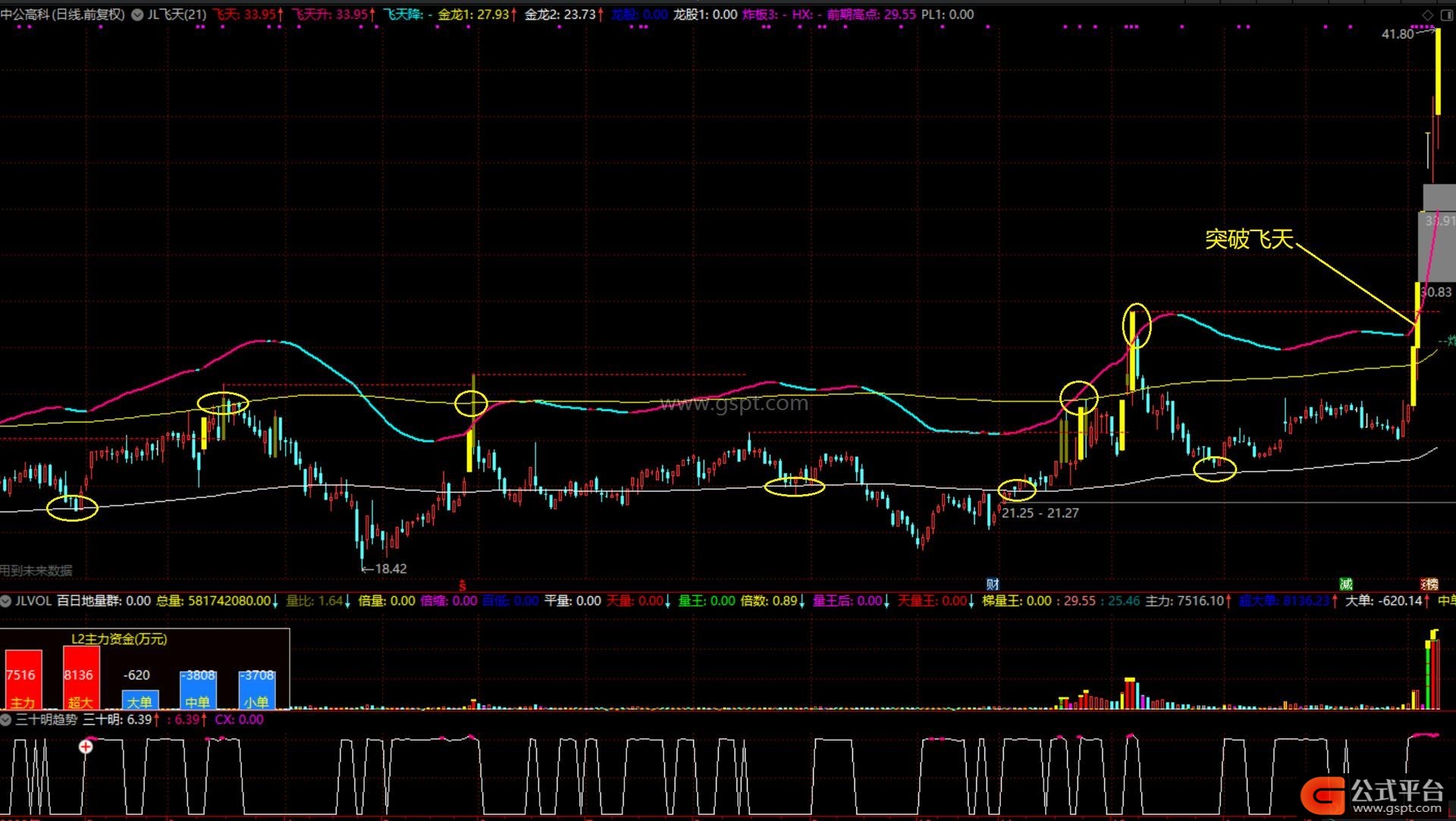Viewport: 1456px width, 821px height.
Task: Click the 18.42 low price label
Action: pyautogui.click(x=391, y=569)
